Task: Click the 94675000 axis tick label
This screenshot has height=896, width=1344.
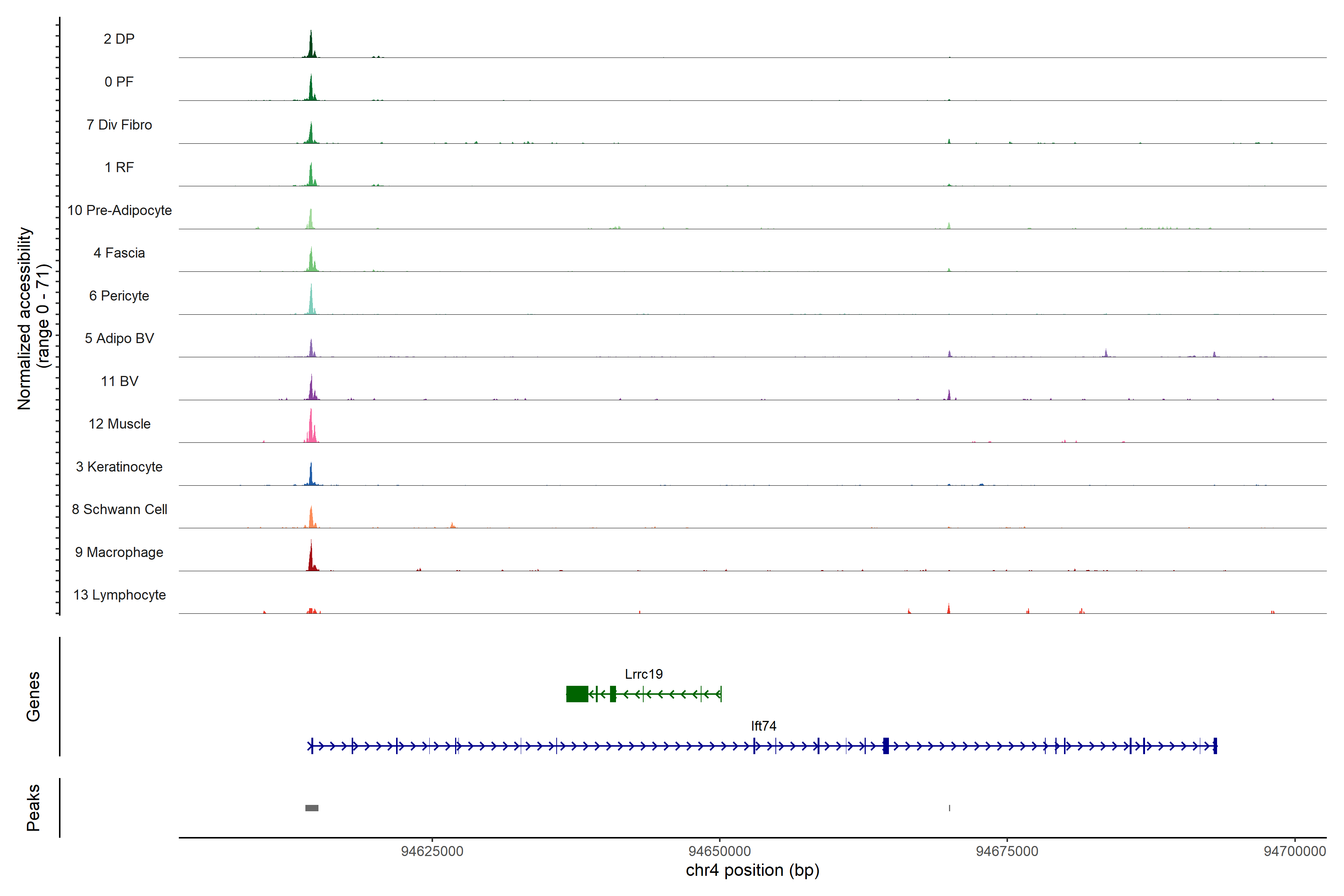Action: click(1007, 851)
